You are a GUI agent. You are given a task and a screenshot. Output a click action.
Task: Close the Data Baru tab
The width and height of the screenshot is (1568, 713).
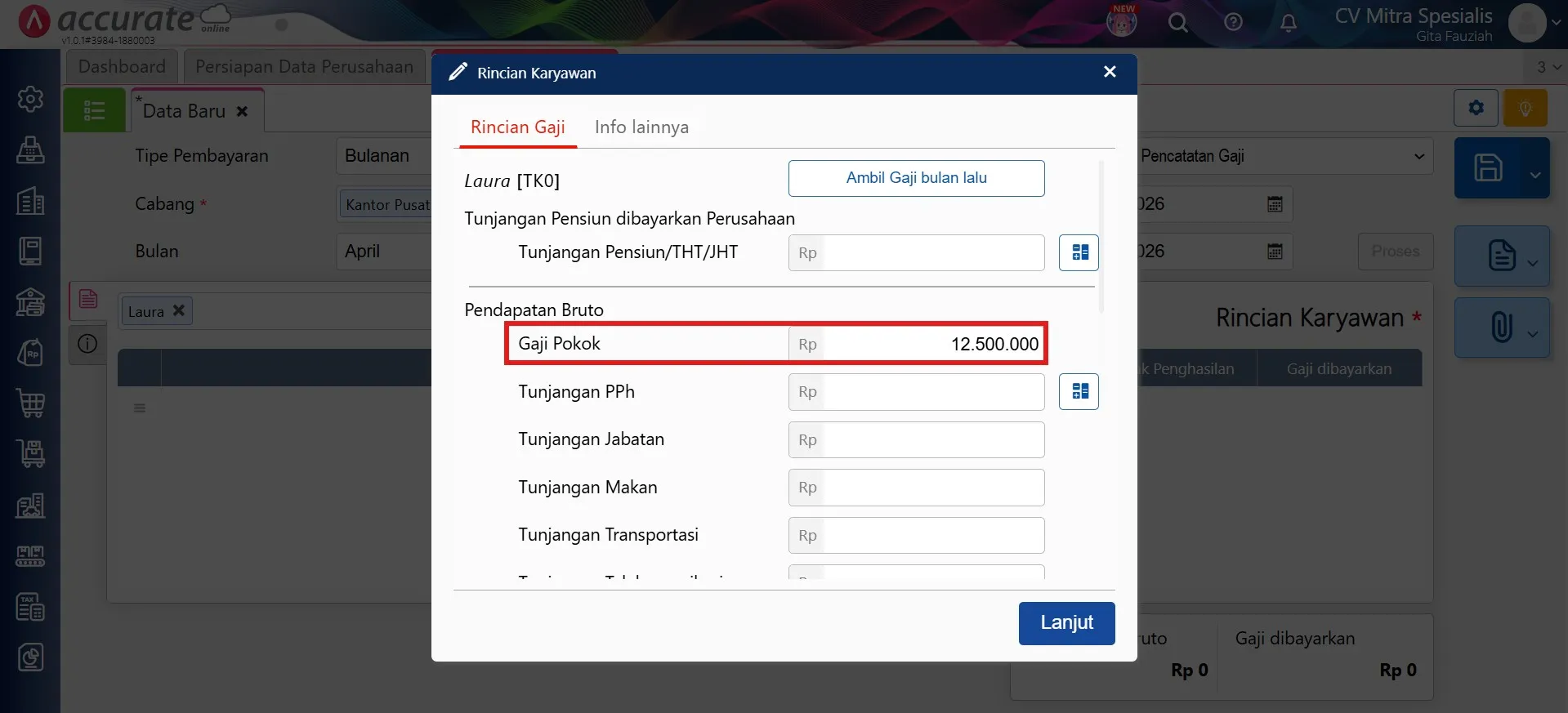[242, 112]
